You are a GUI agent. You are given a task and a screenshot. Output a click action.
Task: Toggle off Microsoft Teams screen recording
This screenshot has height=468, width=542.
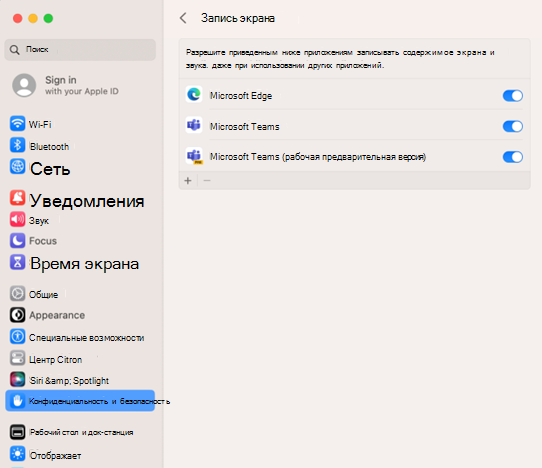click(513, 127)
